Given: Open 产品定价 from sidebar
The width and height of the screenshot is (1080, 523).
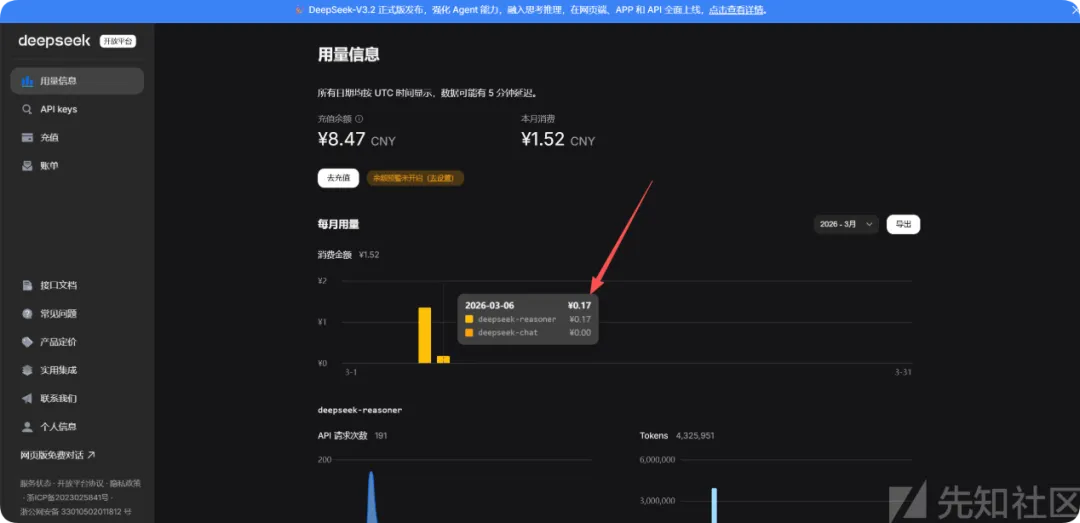Looking at the screenshot, I should point(77,342).
